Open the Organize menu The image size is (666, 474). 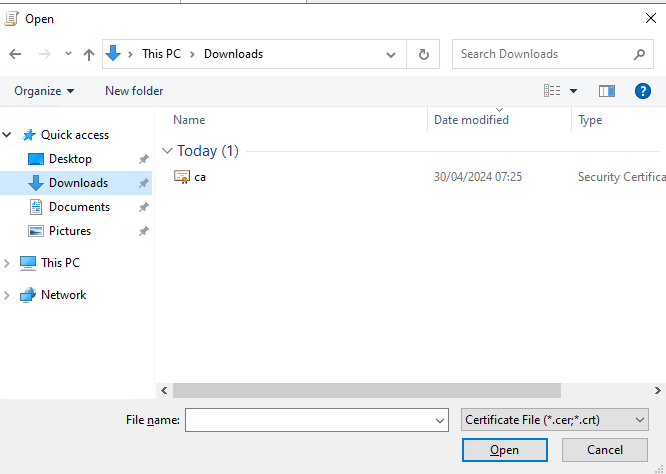point(44,91)
